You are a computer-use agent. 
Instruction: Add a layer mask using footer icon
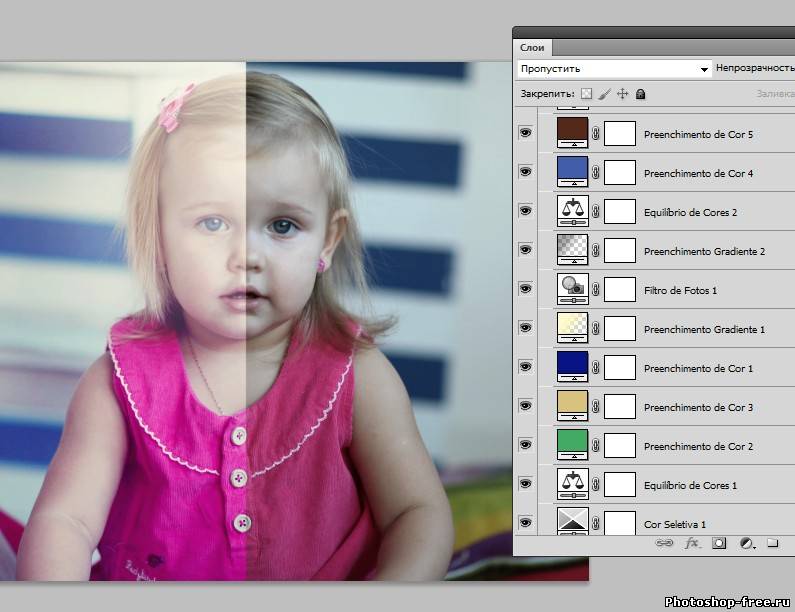(x=719, y=544)
